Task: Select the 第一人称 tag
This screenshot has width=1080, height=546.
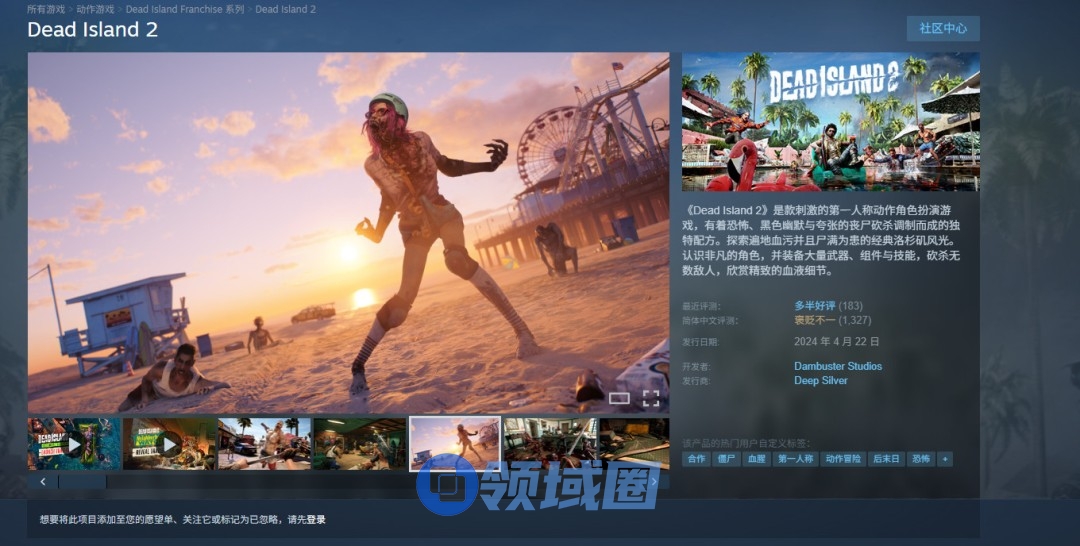Action: 796,459
